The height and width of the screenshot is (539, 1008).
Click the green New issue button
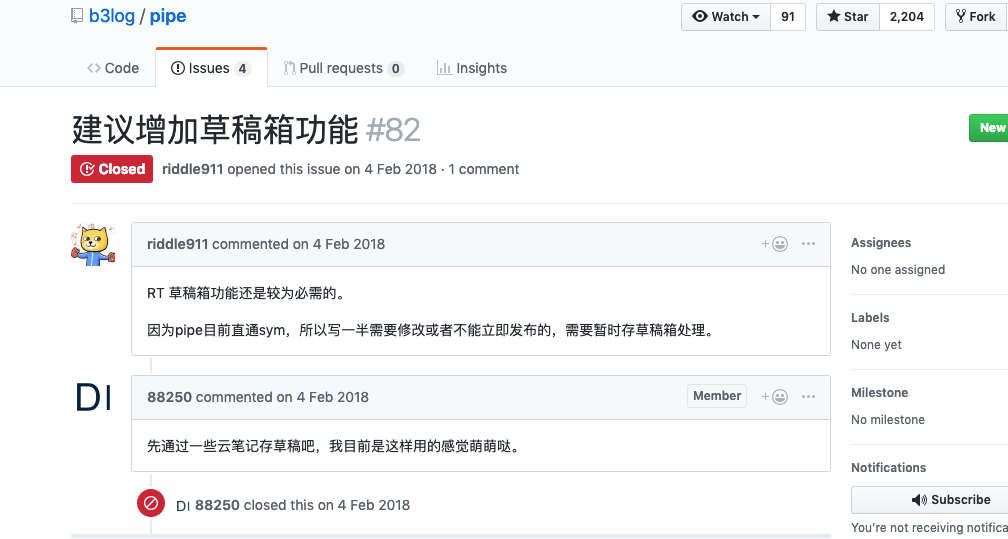(989, 127)
